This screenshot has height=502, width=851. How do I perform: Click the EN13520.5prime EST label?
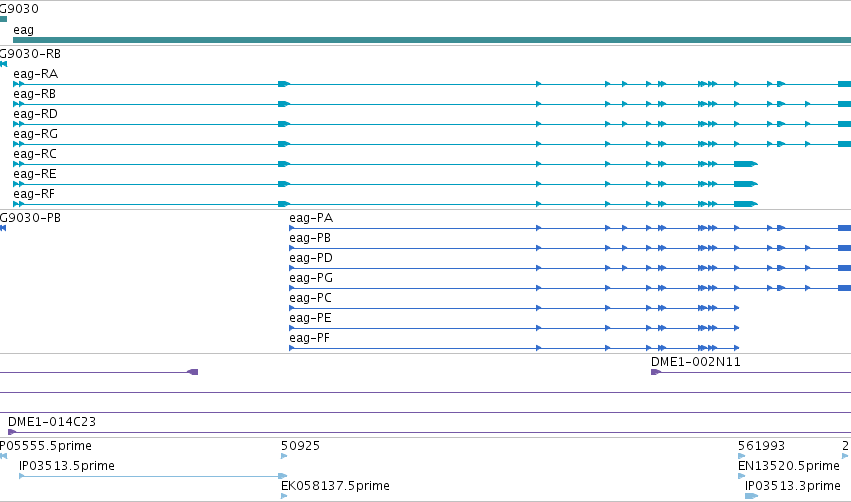(789, 466)
